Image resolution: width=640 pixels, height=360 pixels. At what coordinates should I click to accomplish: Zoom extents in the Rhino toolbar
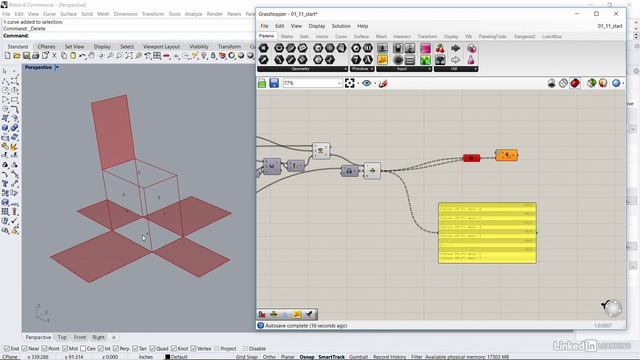[129, 56]
